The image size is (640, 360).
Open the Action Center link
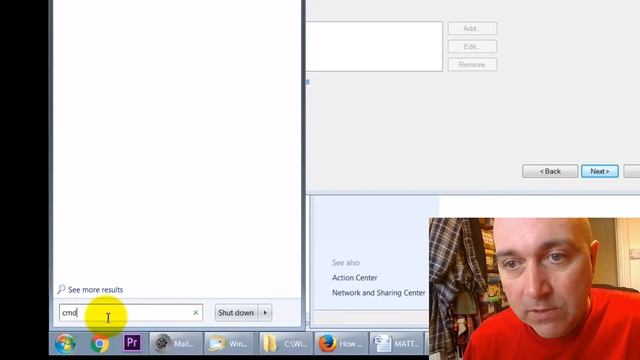point(355,278)
